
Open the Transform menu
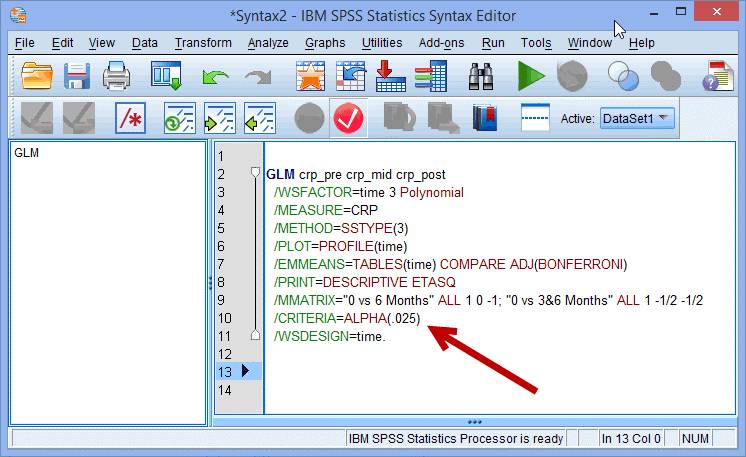[x=203, y=43]
